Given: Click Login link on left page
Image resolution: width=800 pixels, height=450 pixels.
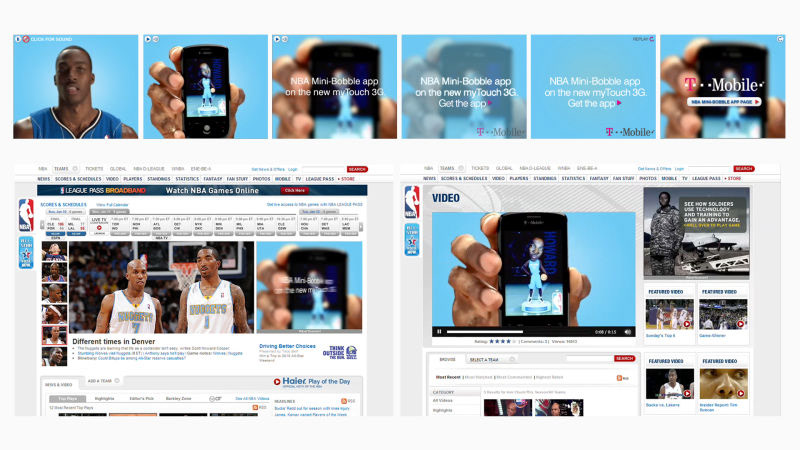Looking at the screenshot, I should [x=292, y=169].
